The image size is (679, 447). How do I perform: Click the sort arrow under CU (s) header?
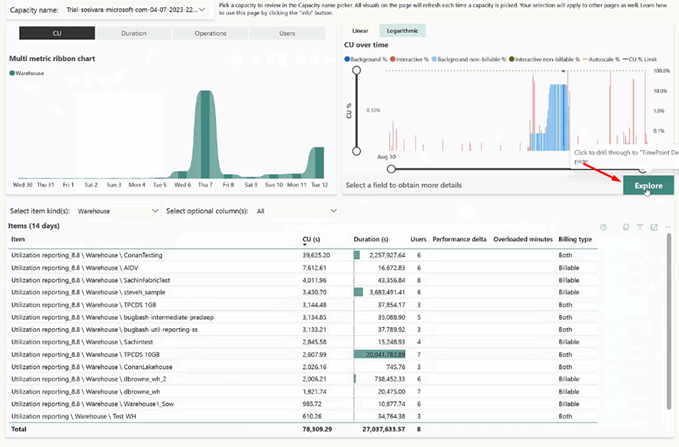click(304, 245)
